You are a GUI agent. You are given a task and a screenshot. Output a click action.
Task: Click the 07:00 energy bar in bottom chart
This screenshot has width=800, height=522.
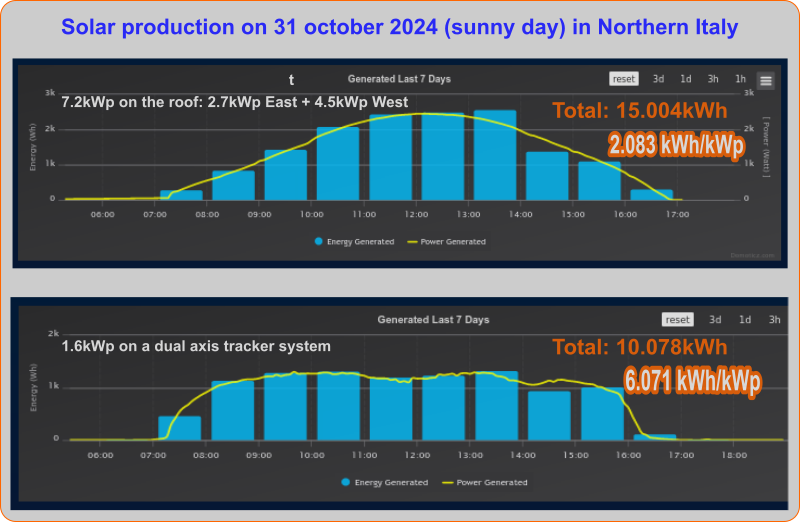pyautogui.click(x=180, y=428)
